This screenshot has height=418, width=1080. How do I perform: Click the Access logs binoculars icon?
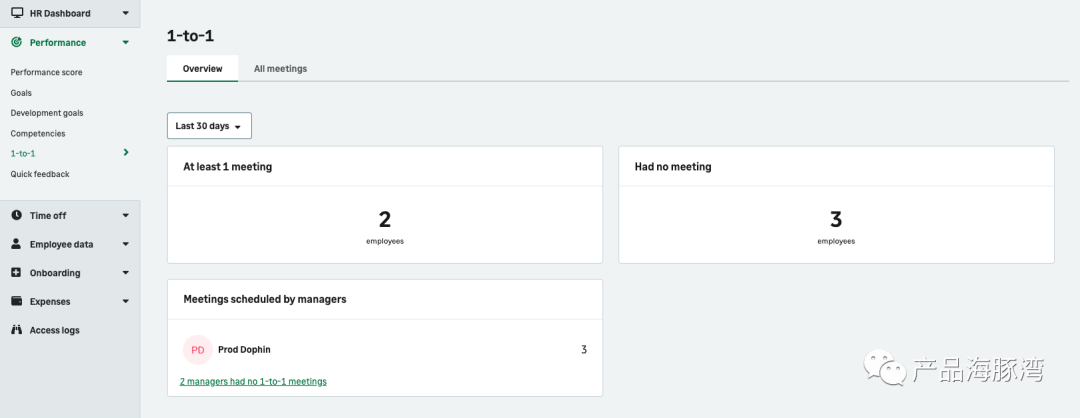(x=16, y=330)
